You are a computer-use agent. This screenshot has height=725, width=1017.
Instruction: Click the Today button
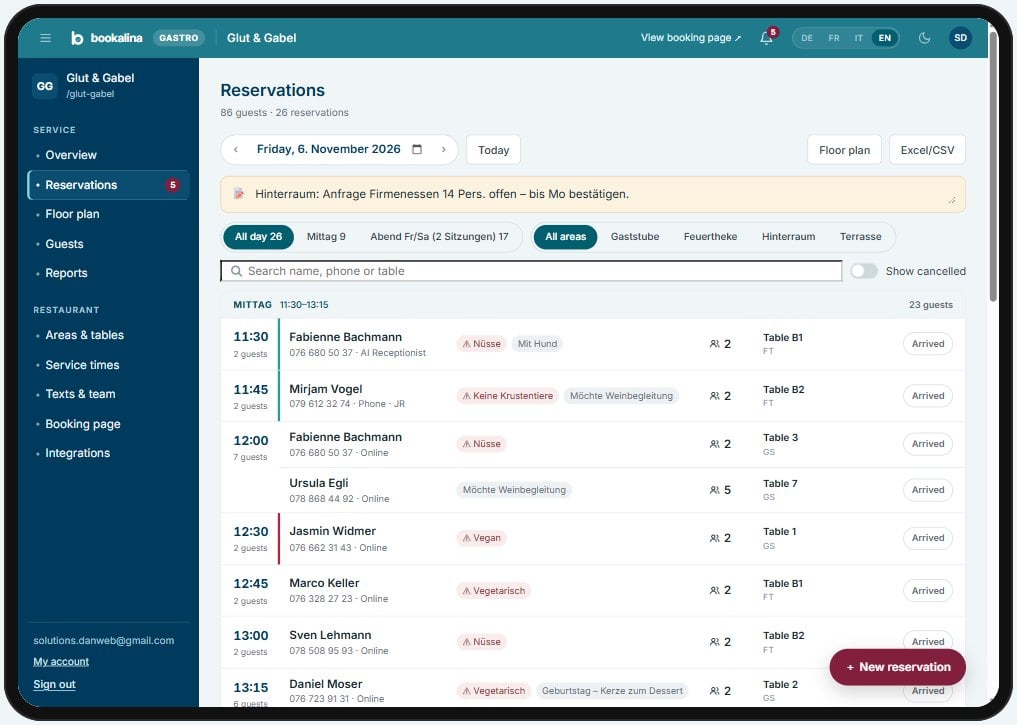tap(493, 150)
